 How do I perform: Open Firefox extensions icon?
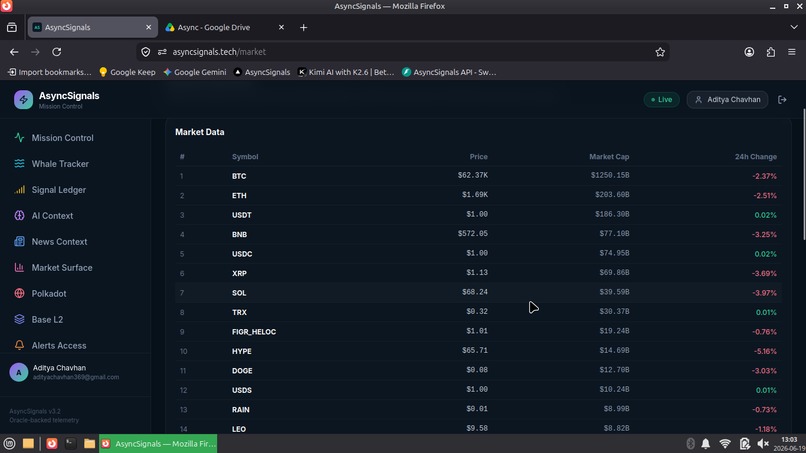771,52
